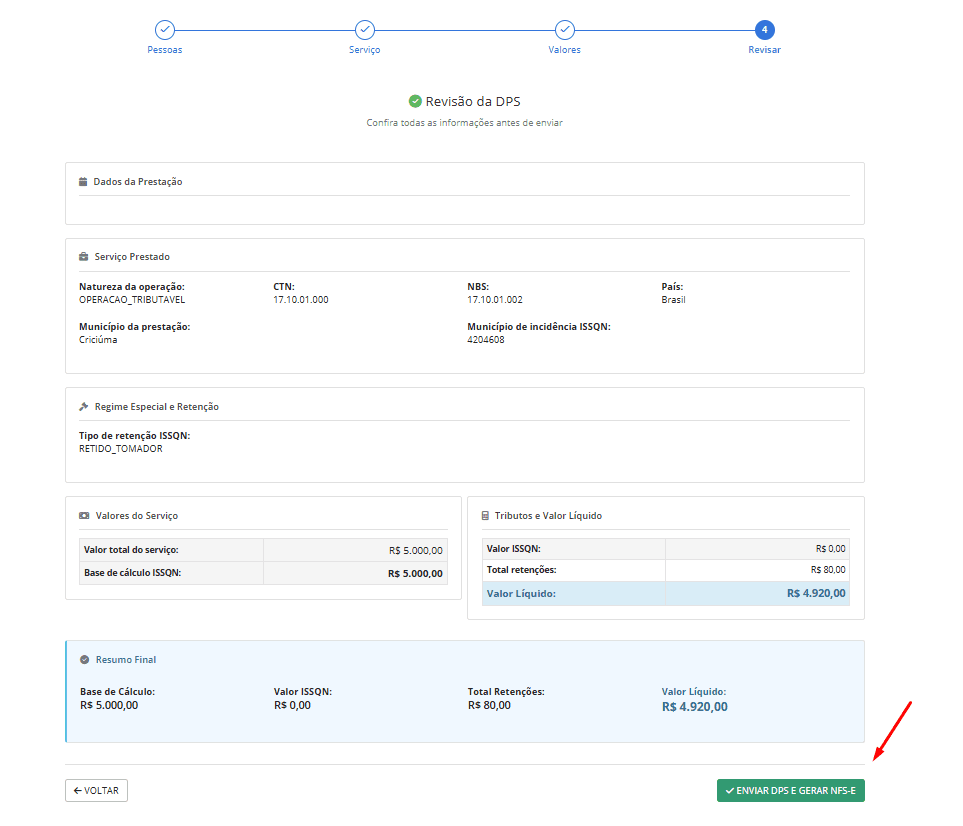963x826 pixels.
Task: Switch to the Serviço tab label
Action: 365,50
